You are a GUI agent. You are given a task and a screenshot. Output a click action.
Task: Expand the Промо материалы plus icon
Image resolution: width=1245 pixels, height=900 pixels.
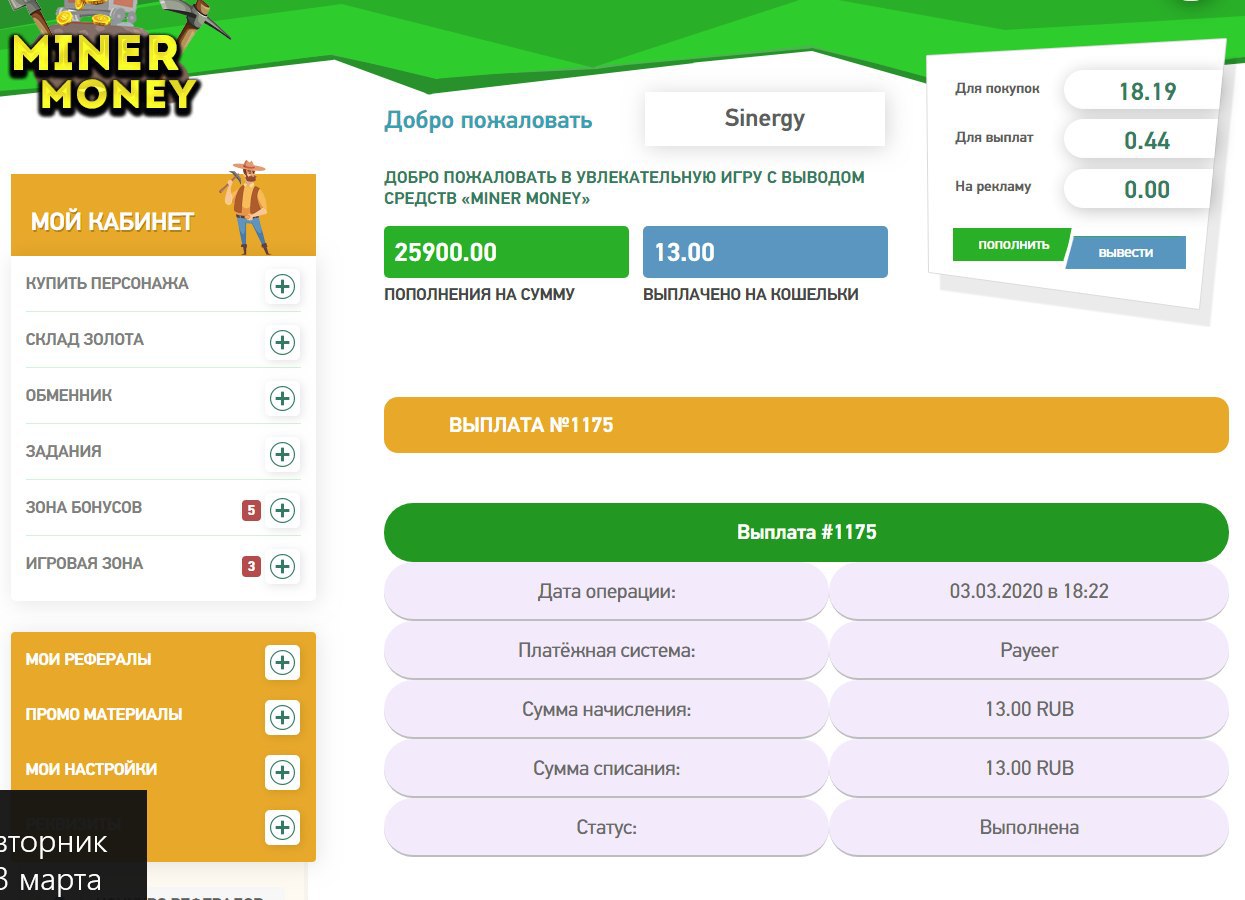(x=283, y=717)
